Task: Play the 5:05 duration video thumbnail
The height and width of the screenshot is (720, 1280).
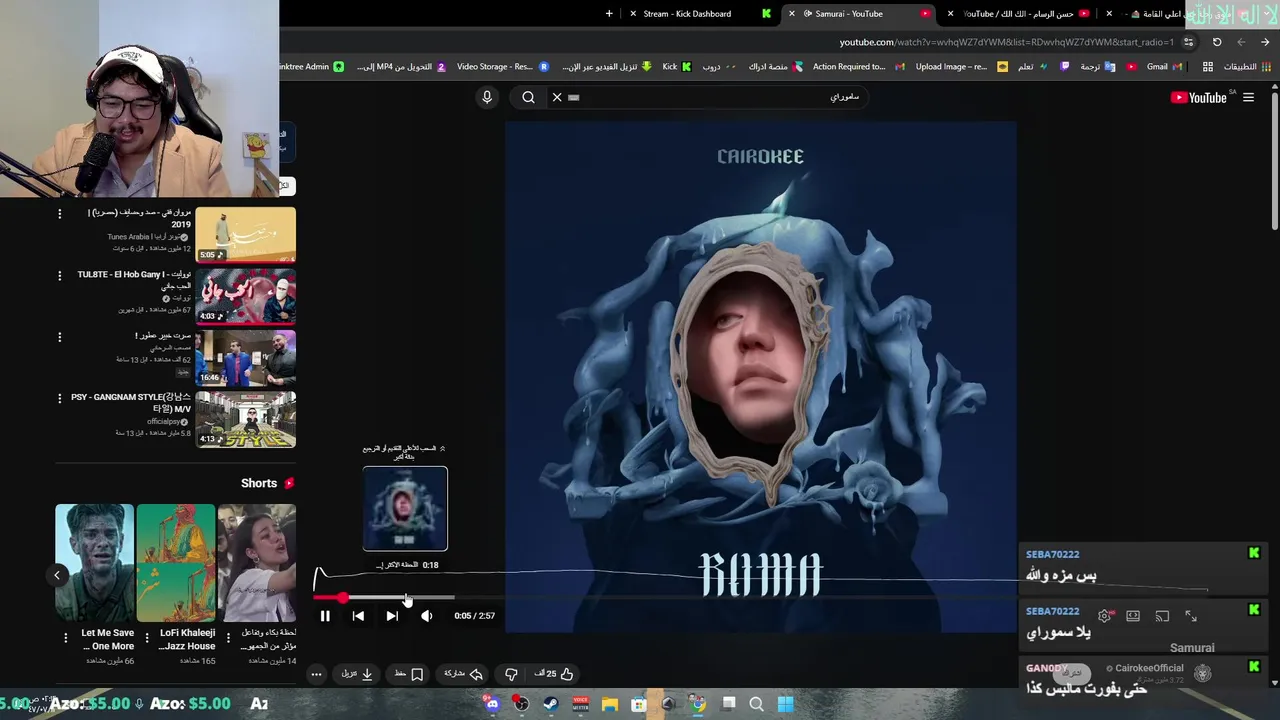Action: (246, 235)
